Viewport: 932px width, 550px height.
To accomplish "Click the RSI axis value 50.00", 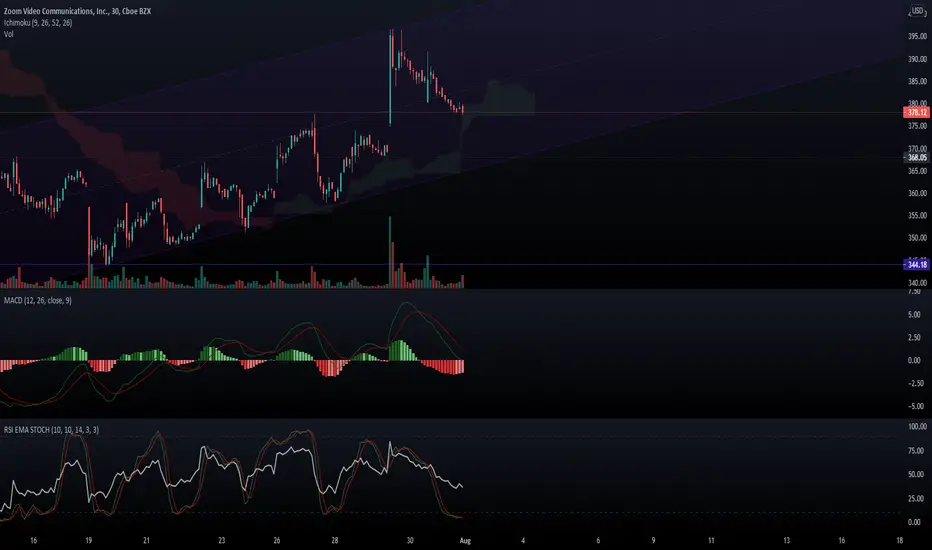I will coord(916,474).
